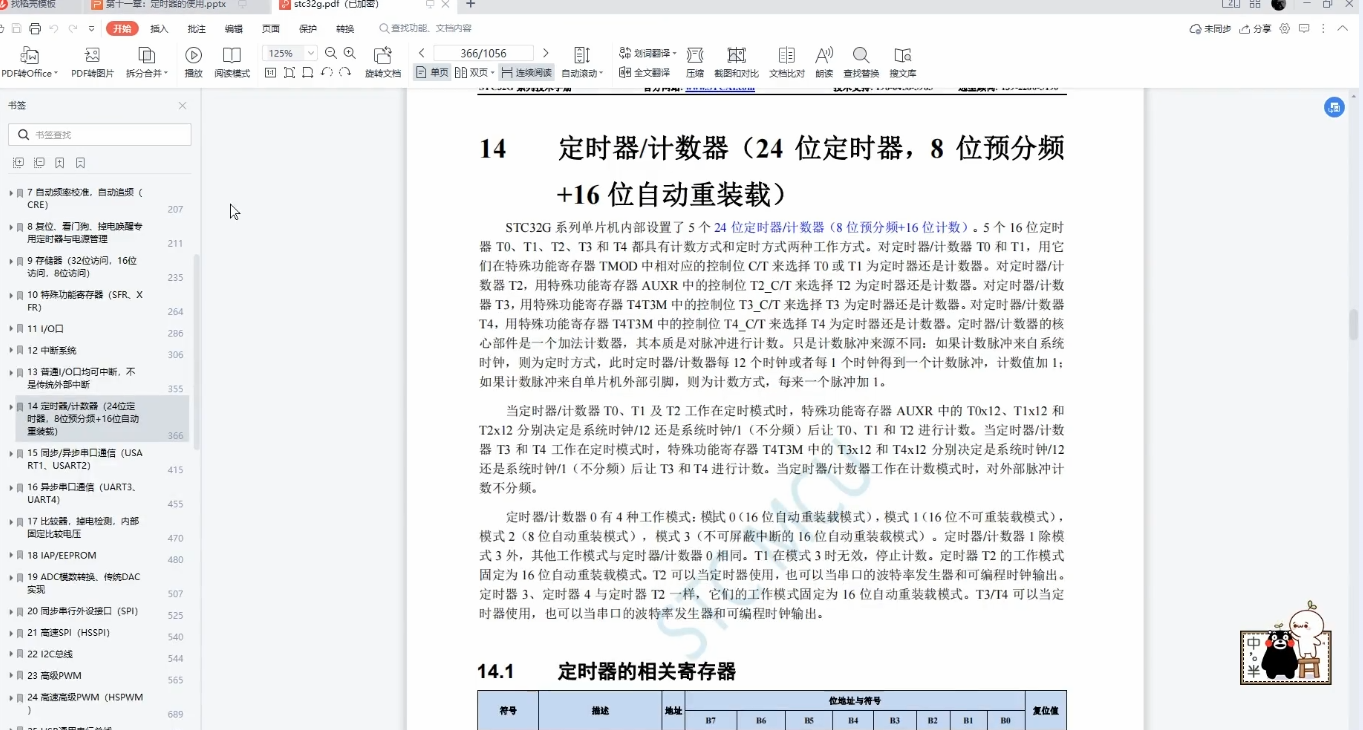
Task: Switch to the 开始 ribbon tab
Action: [123, 29]
